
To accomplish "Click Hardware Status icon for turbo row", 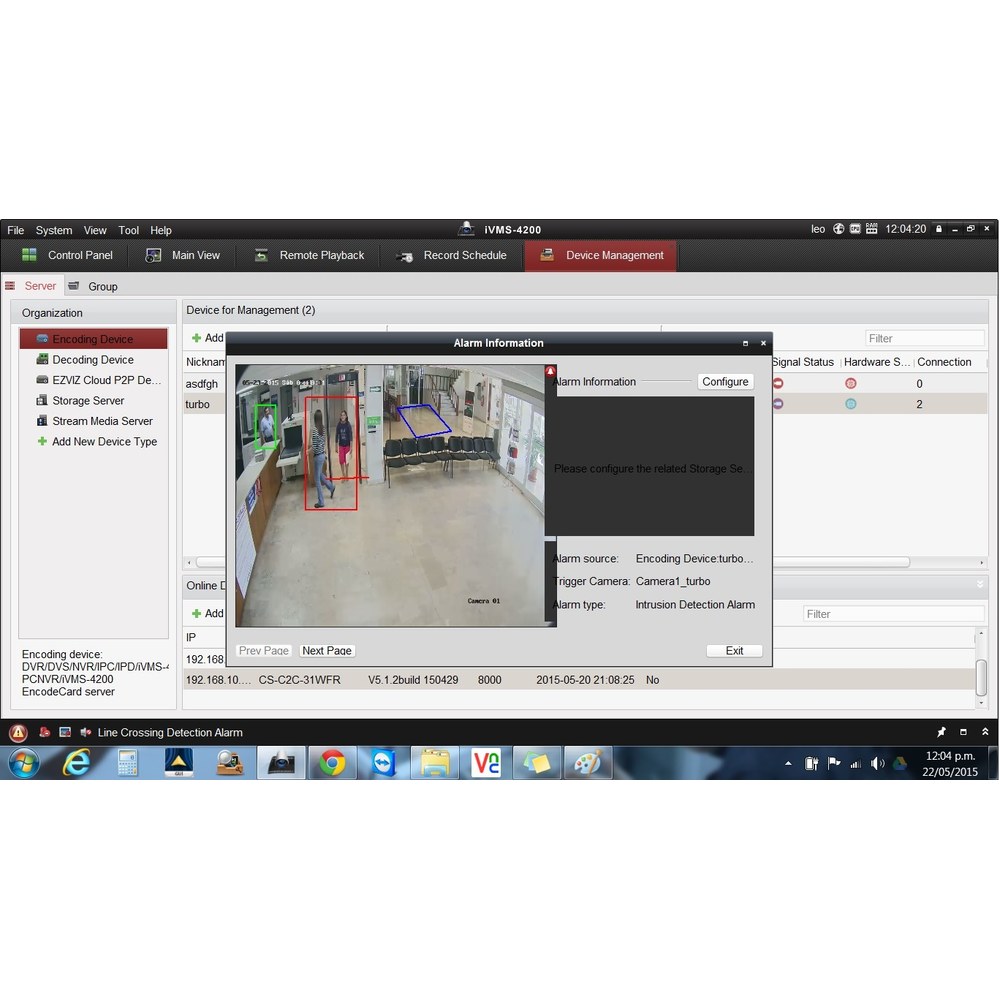I will (850, 404).
